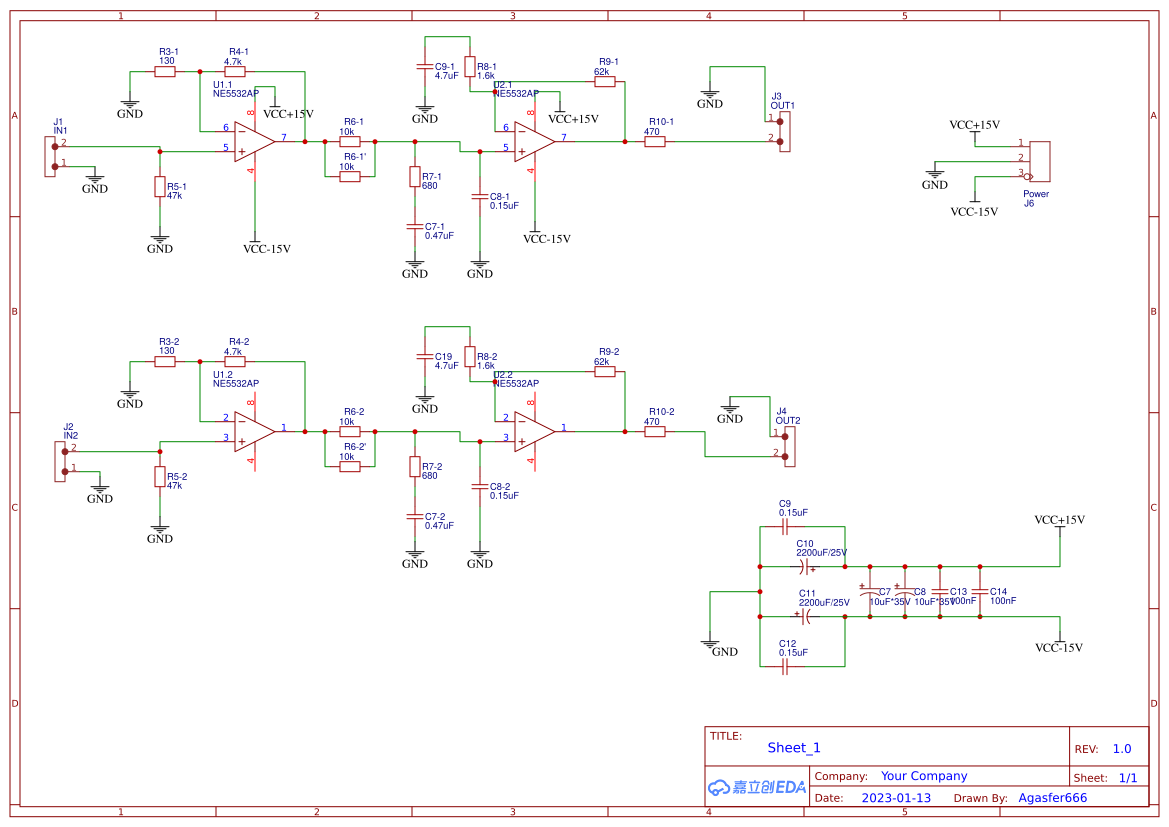Select capacitor C10 2200uF/25V
The height and width of the screenshot is (827, 1169).
[x=805, y=565]
